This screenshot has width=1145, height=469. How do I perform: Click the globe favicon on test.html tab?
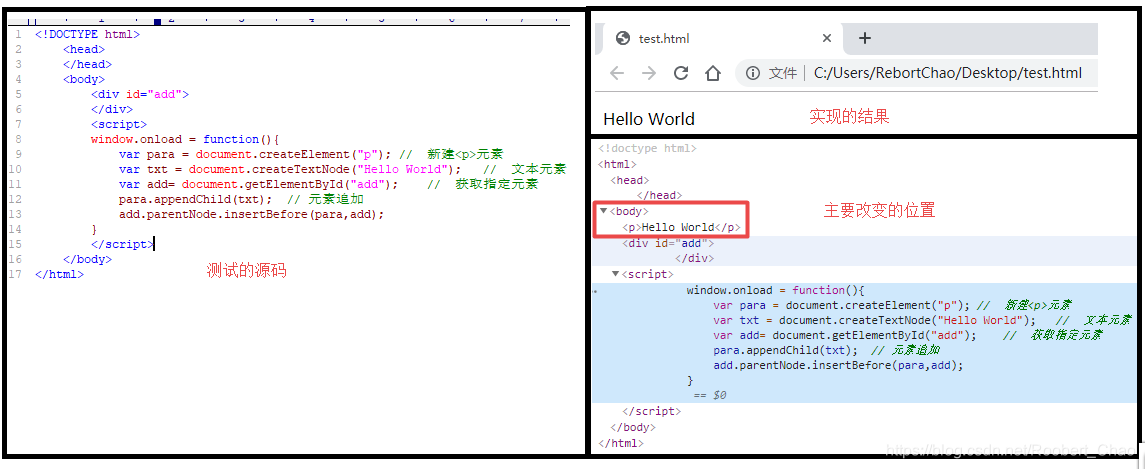click(623, 38)
